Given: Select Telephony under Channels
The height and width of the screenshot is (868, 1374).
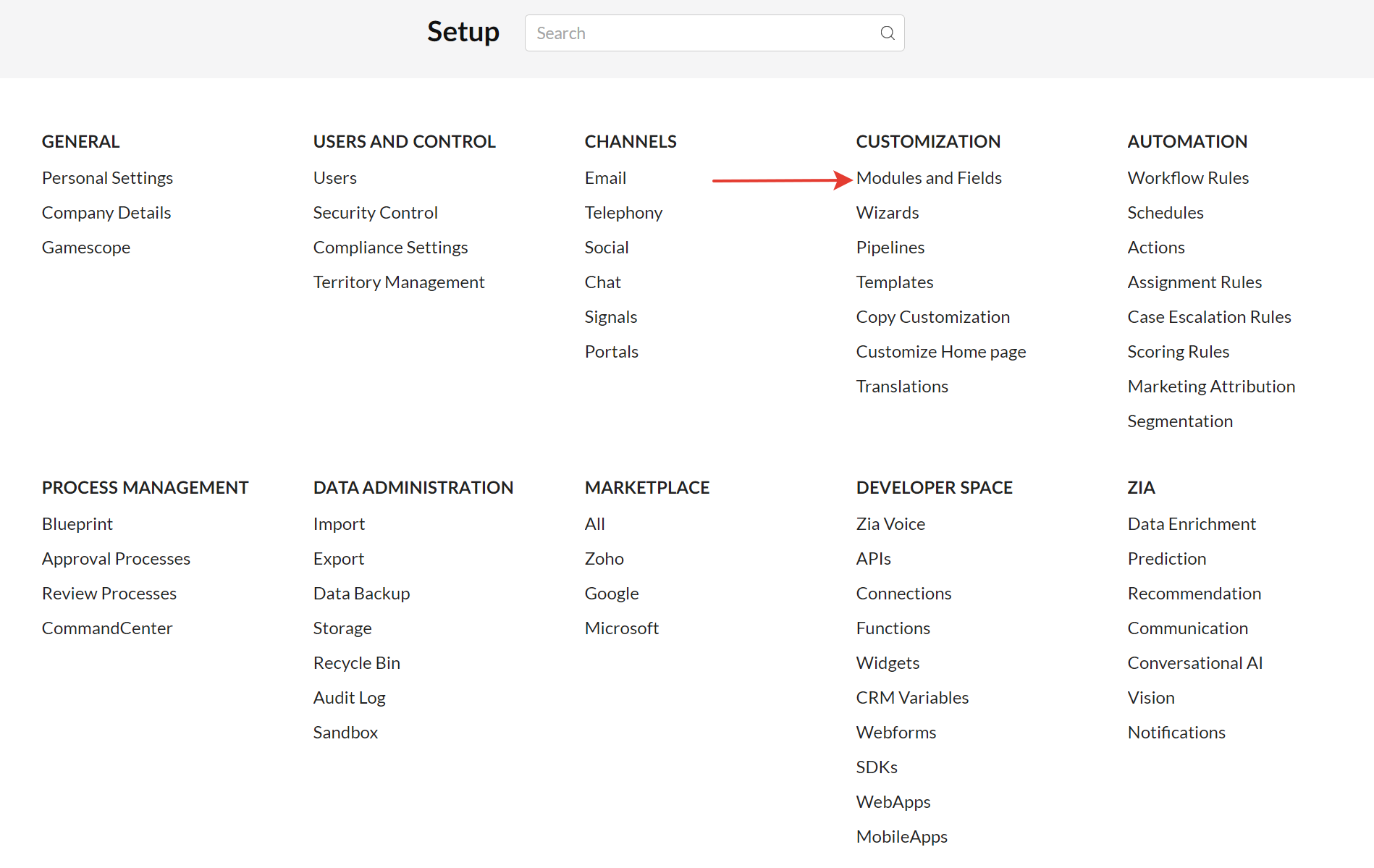Looking at the screenshot, I should pyautogui.click(x=623, y=213).
